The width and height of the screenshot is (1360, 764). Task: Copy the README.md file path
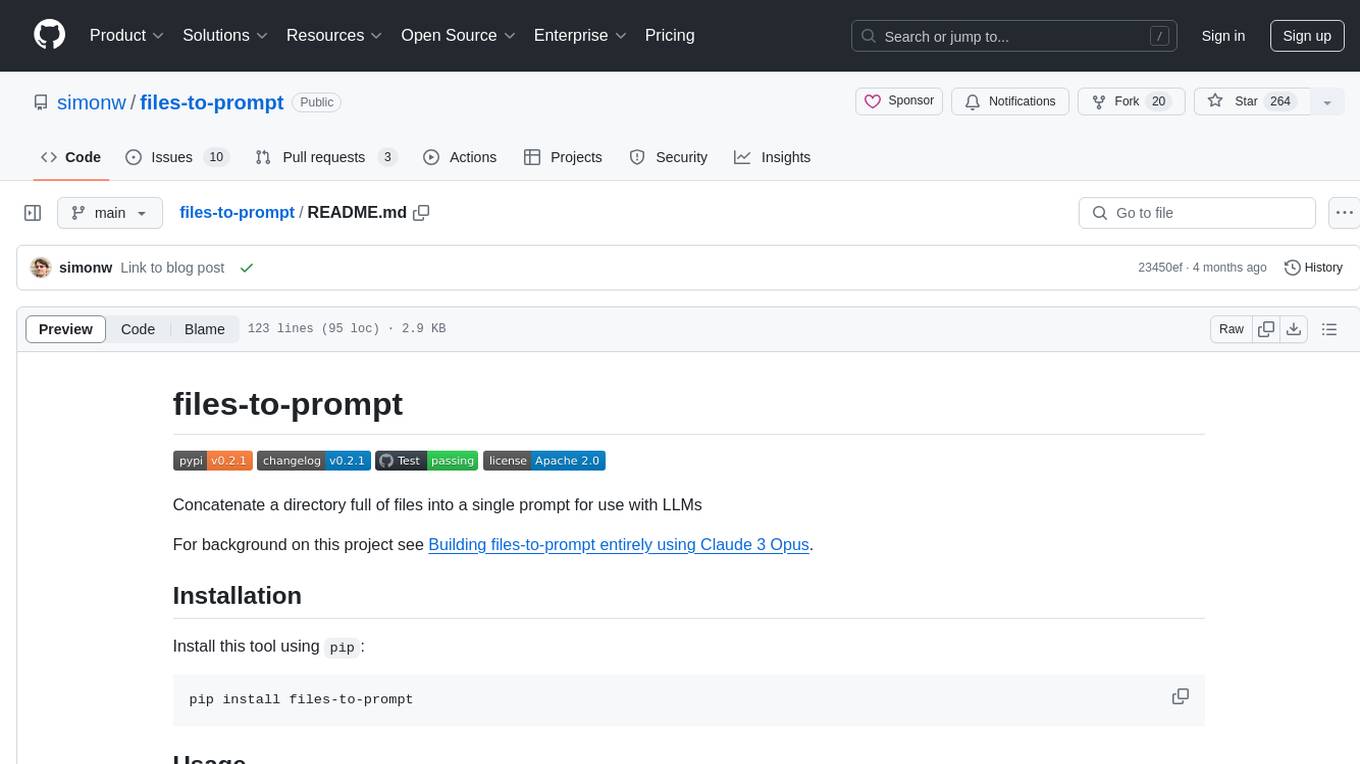pos(421,212)
